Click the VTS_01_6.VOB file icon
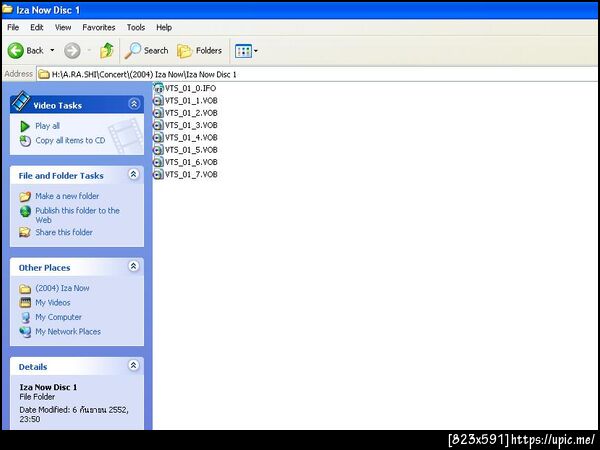The width and height of the screenshot is (600, 450). click(x=158, y=162)
